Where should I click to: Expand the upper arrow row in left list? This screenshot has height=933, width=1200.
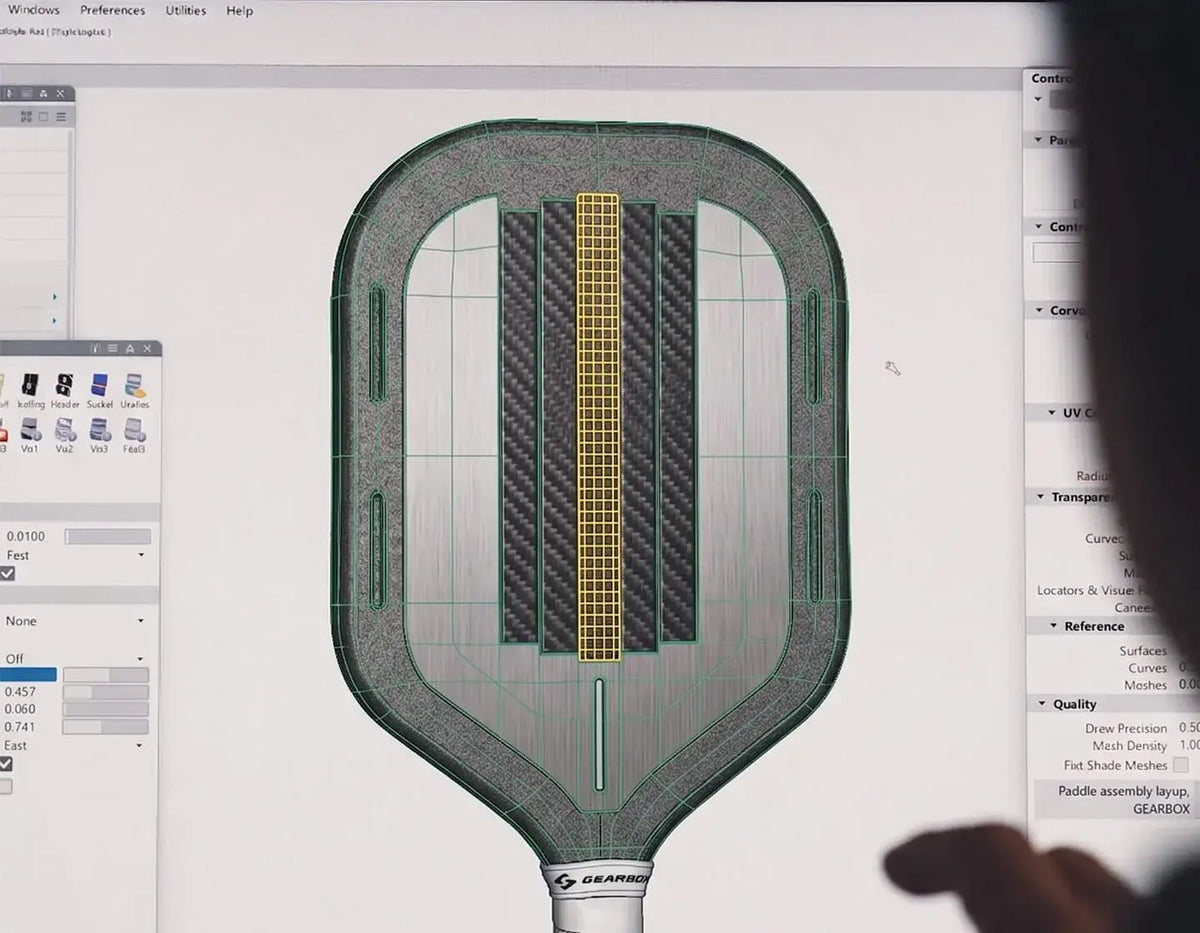pyautogui.click(x=54, y=297)
